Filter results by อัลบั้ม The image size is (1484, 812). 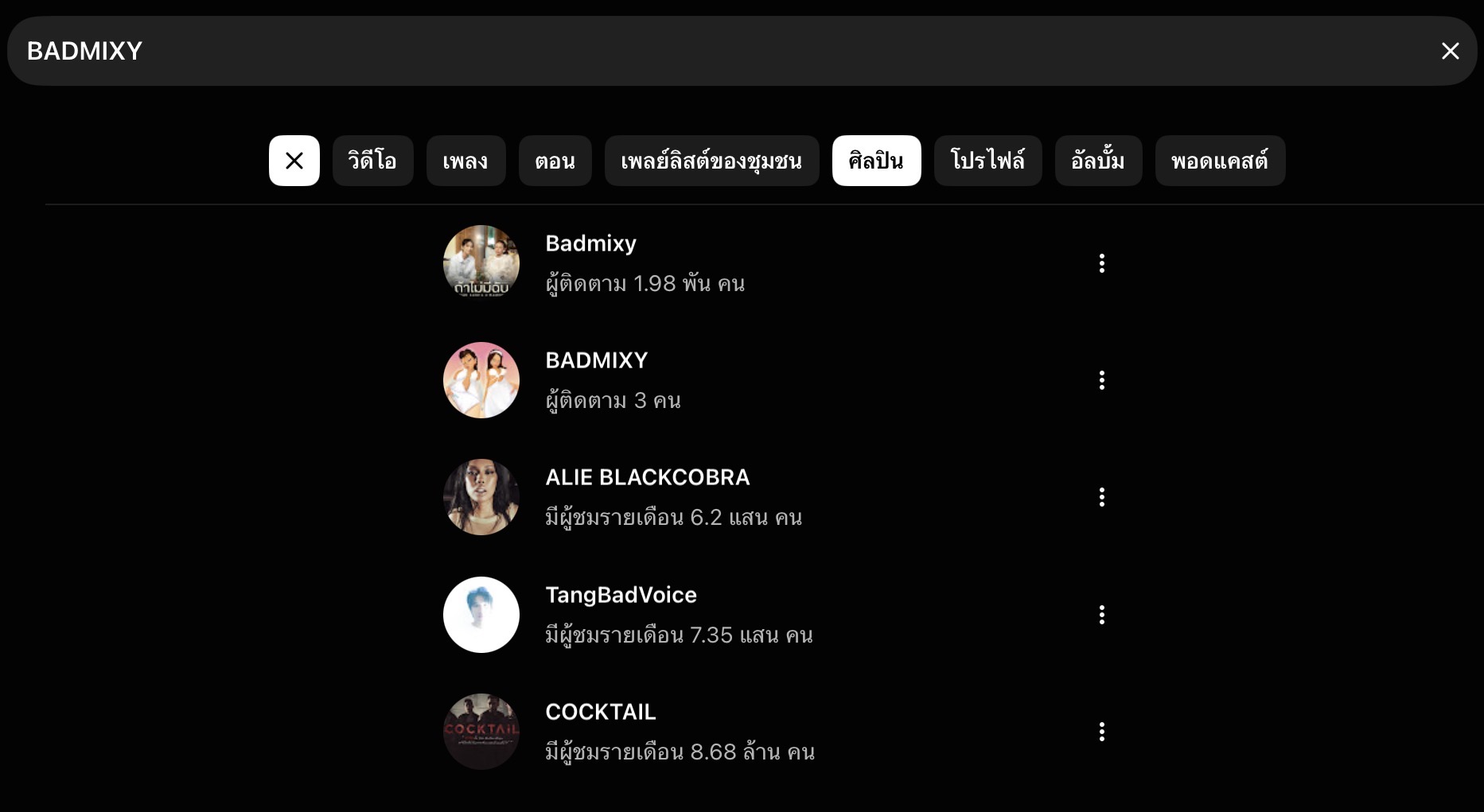pos(1099,161)
